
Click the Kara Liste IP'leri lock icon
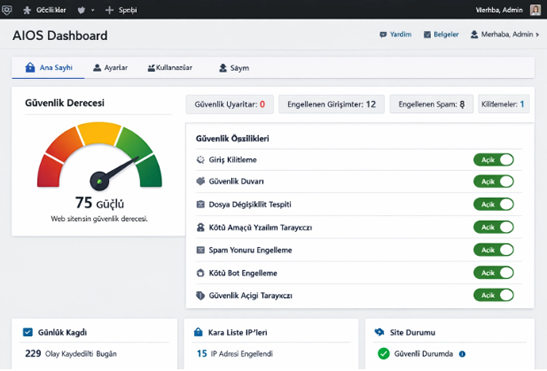[198, 332]
